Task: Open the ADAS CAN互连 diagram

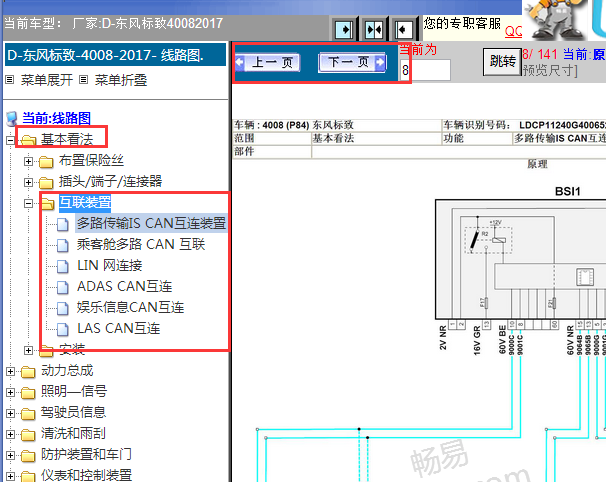Action: (124, 286)
